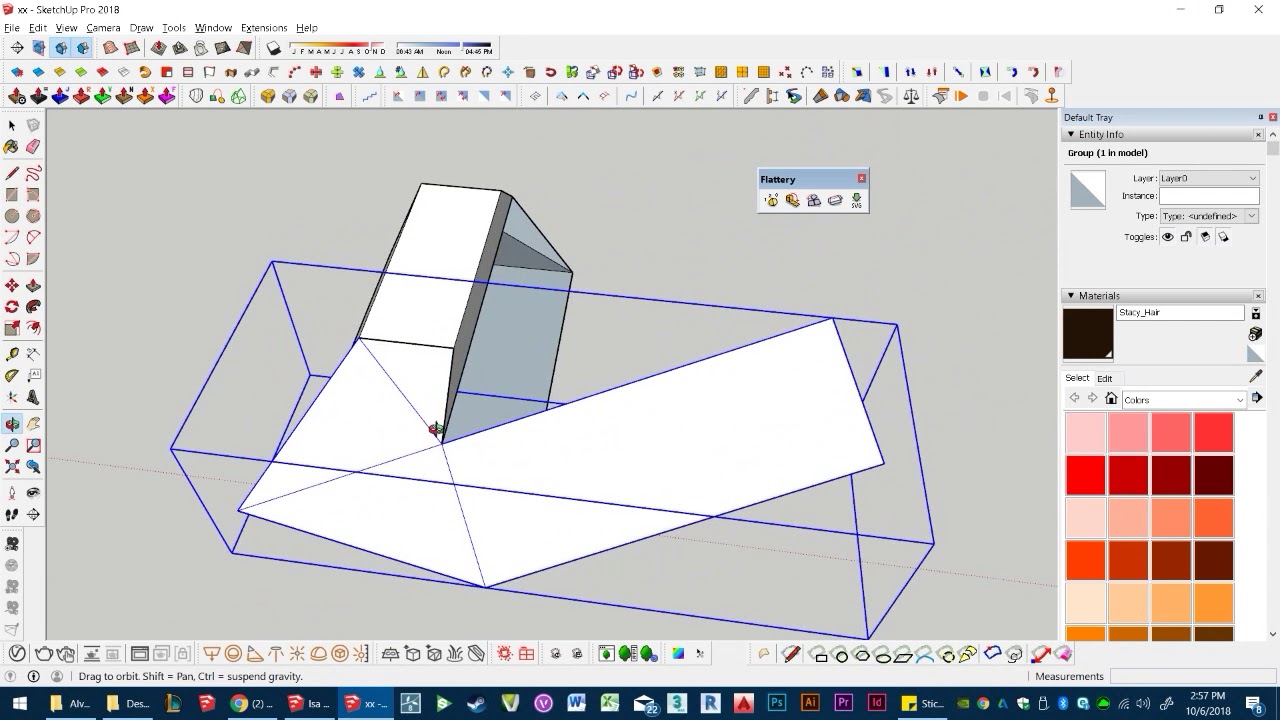Click first Flattery toolbar icon
1280x720 pixels.
(771, 201)
